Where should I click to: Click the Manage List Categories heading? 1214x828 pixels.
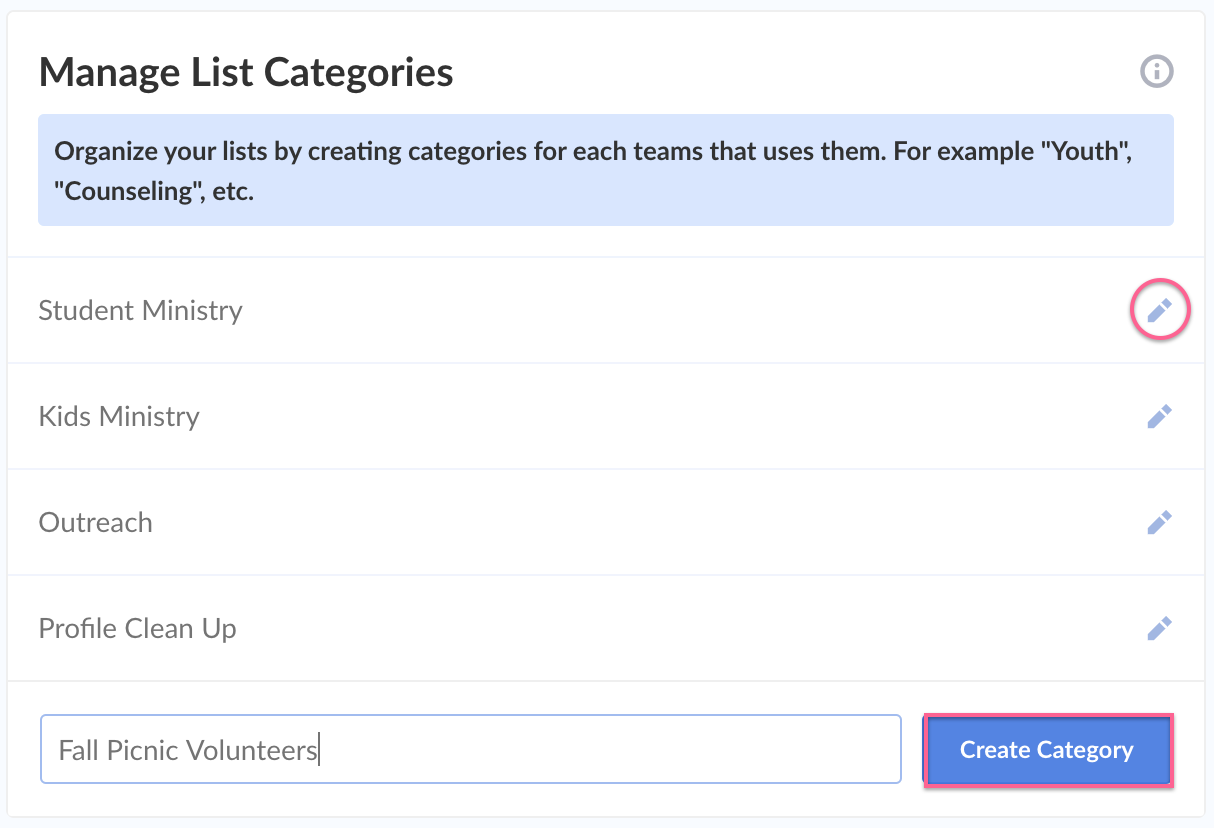pyautogui.click(x=245, y=73)
